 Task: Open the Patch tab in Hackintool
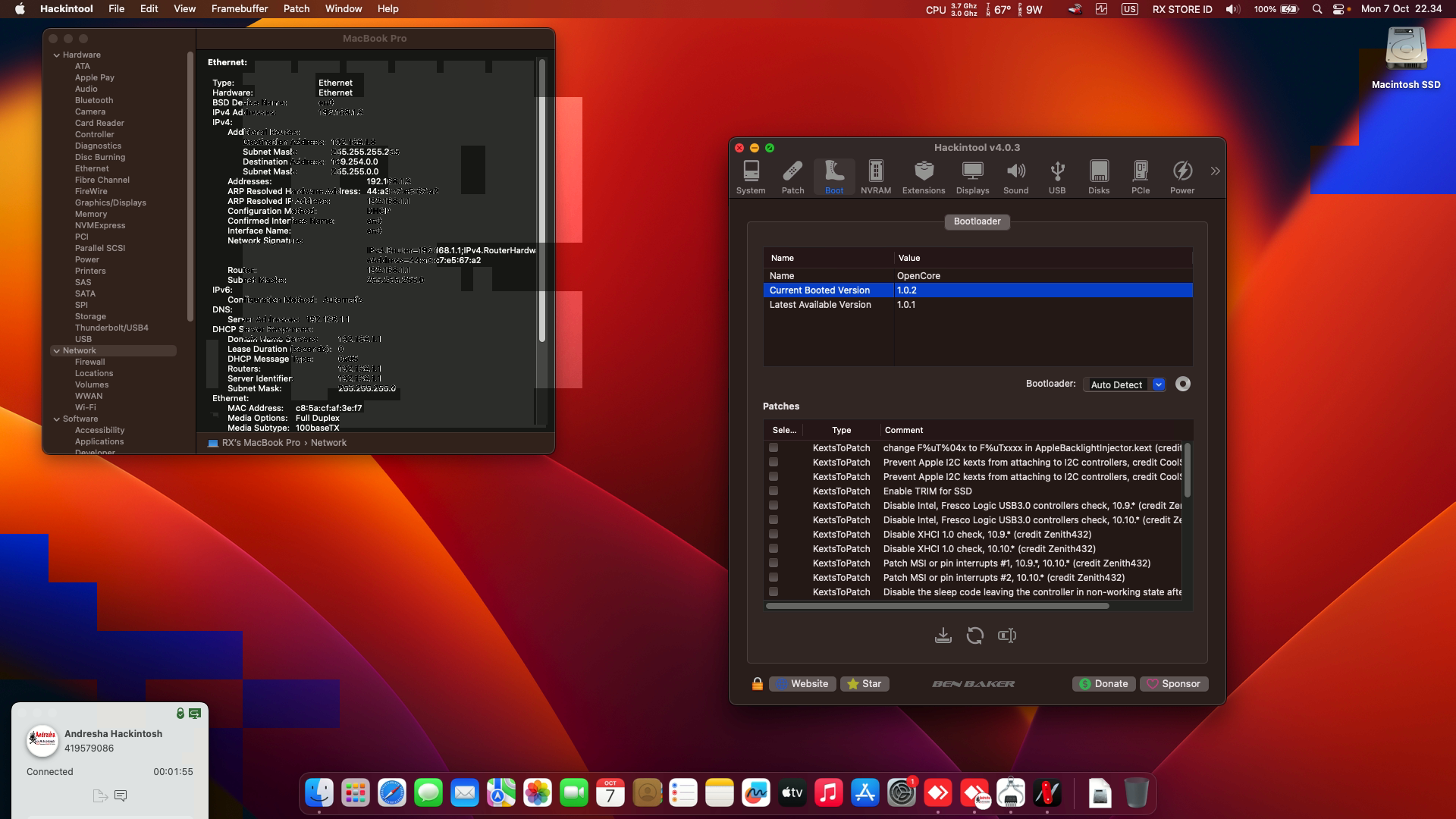tap(792, 177)
